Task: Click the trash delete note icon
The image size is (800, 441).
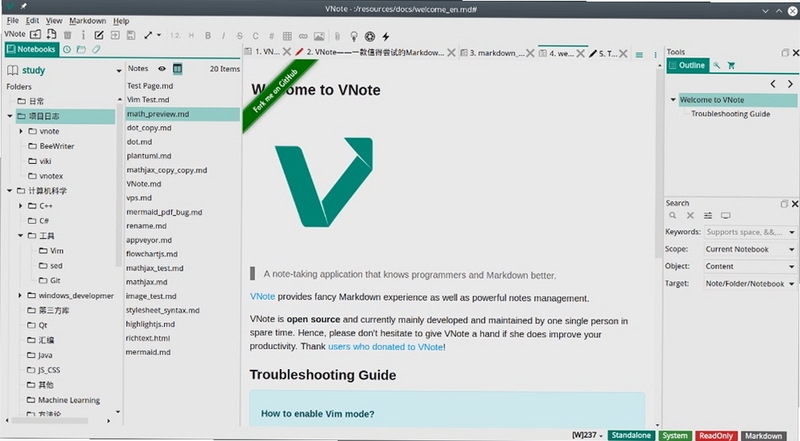Action: point(67,35)
